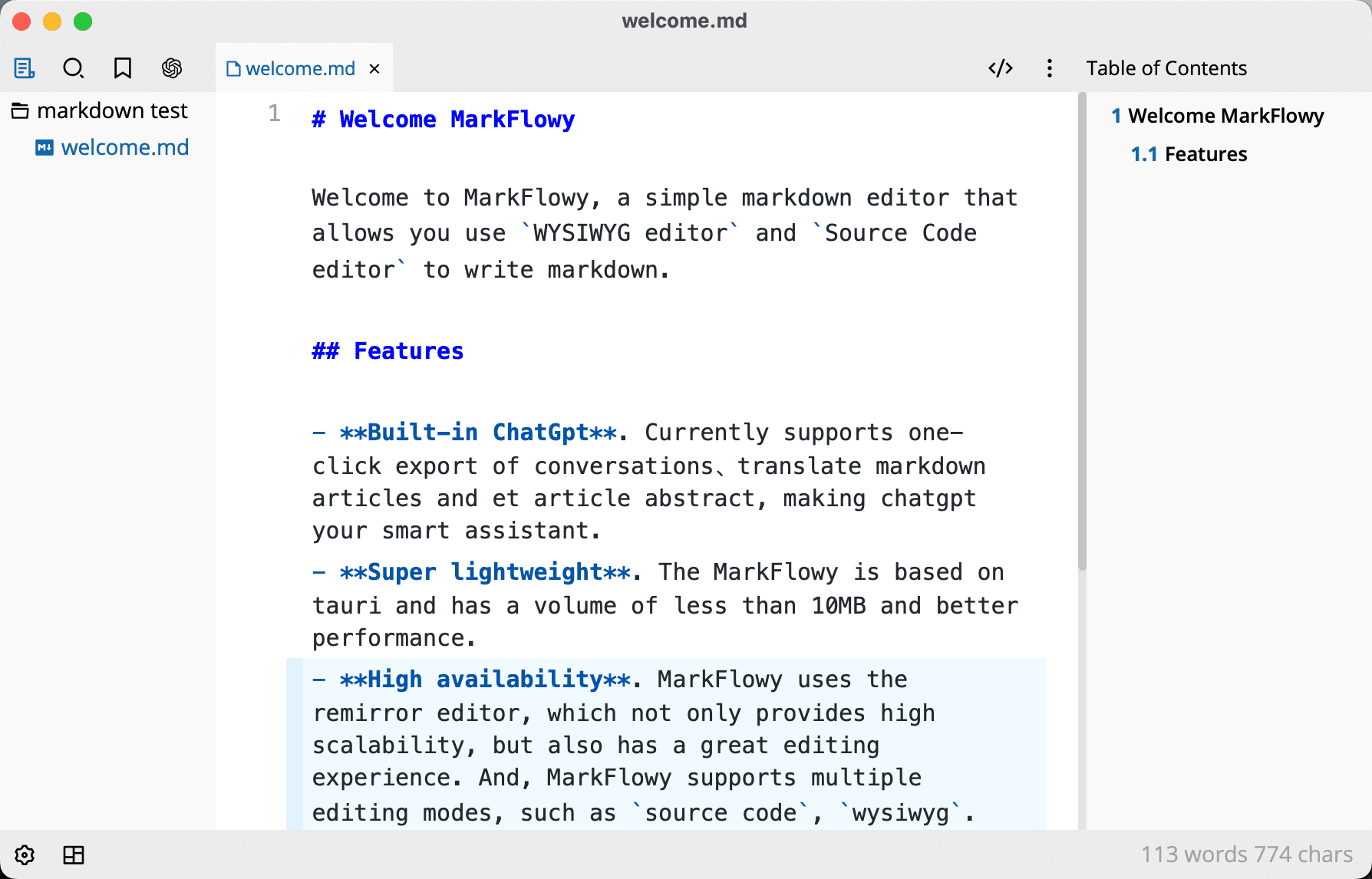Click the Features heading in editor
This screenshot has height=879, width=1372.
pyautogui.click(x=388, y=351)
